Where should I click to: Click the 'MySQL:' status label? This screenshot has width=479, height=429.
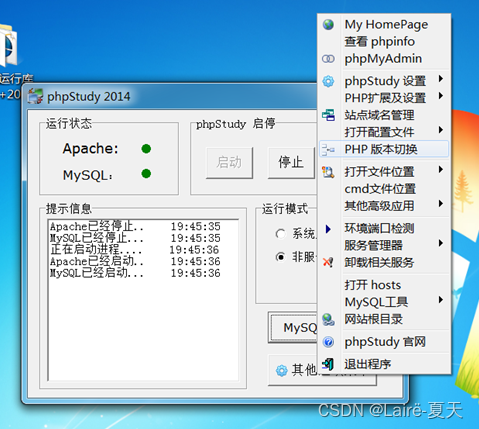pyautogui.click(x=88, y=175)
